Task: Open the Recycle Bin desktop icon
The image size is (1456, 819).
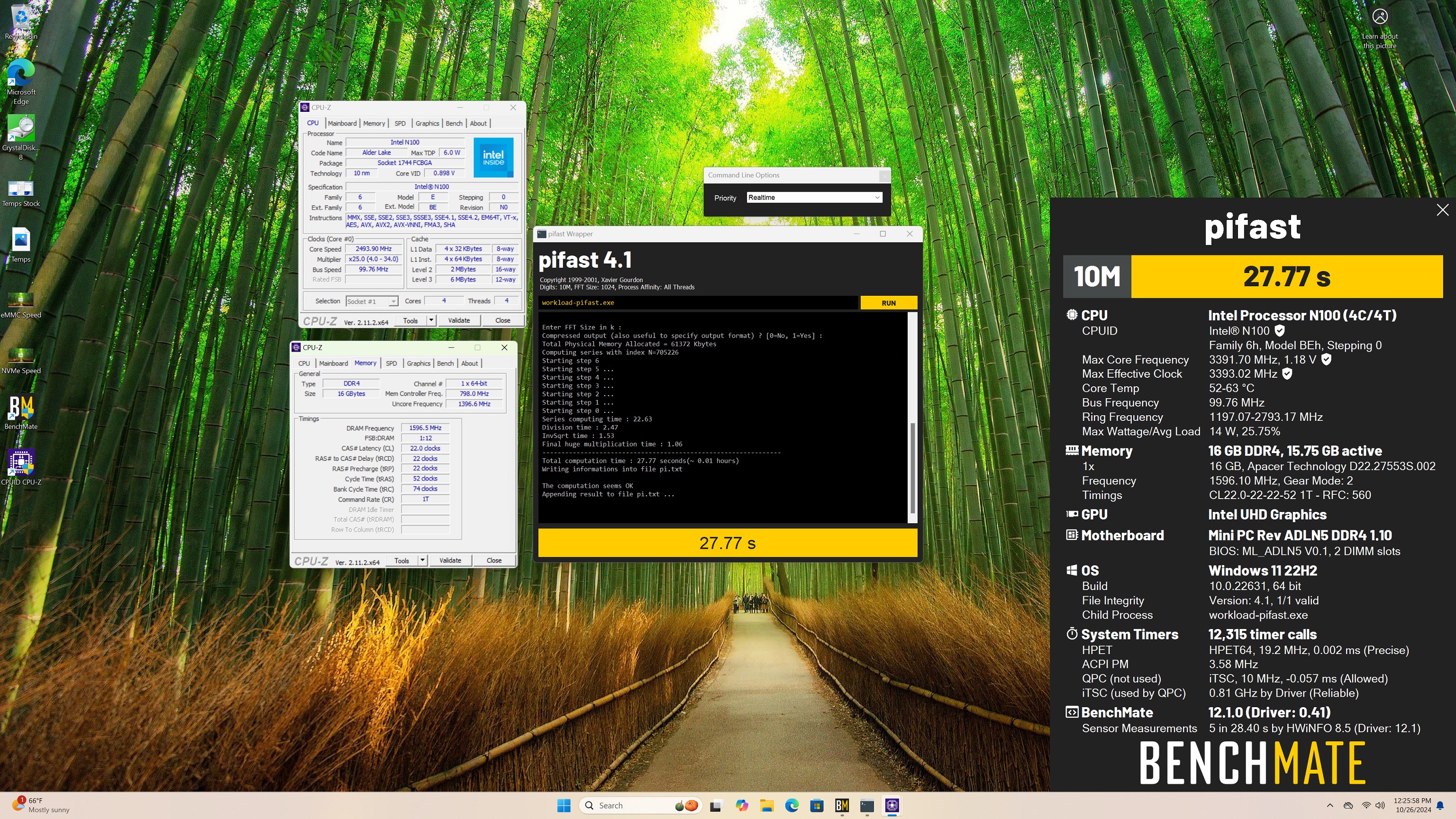Action: pyautogui.click(x=21, y=21)
